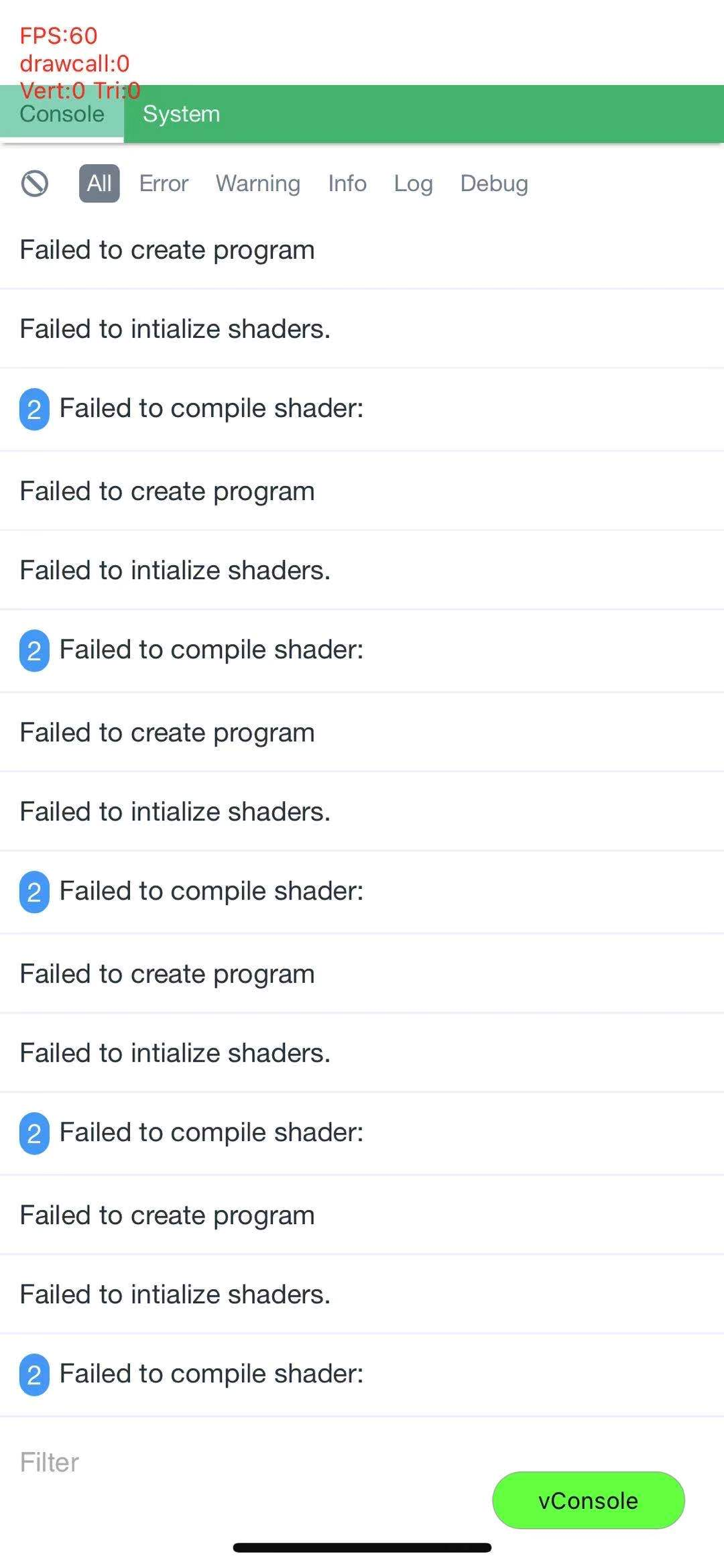Image resolution: width=724 pixels, height=1568 pixels.
Task: Click the FPS:60 stats overlay
Action: [59, 36]
